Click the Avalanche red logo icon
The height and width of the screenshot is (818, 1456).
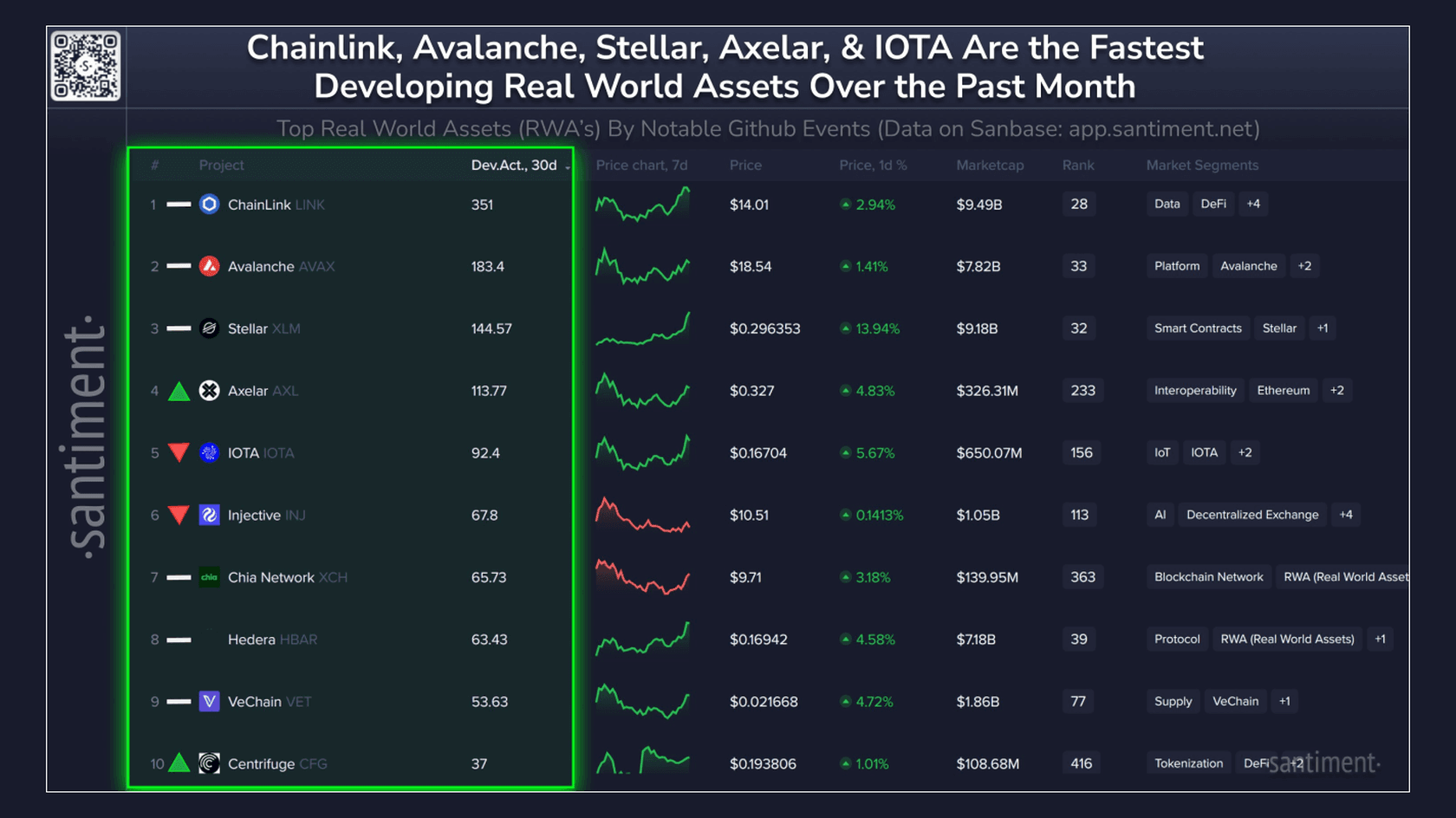pos(209,266)
